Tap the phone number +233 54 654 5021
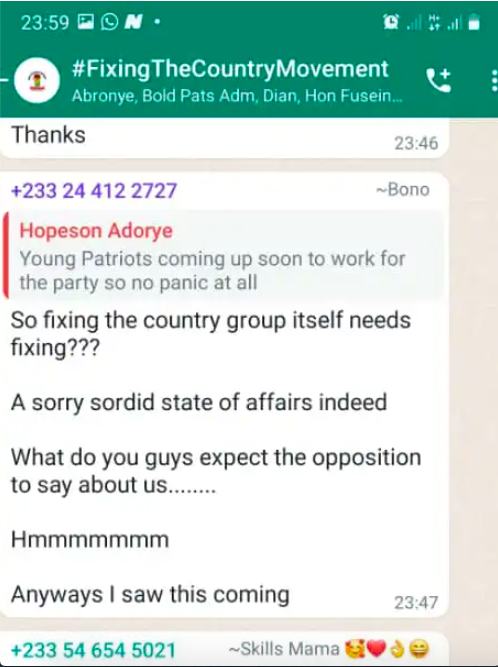Screen dimensions: 498x667 (x=93, y=650)
